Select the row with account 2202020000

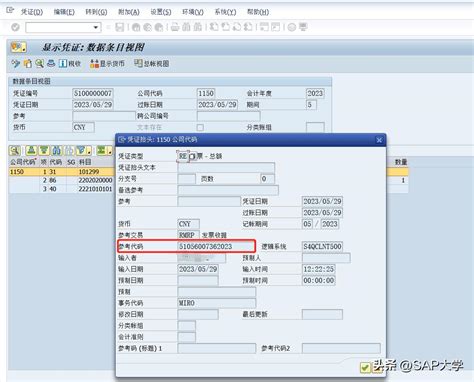pos(62,180)
